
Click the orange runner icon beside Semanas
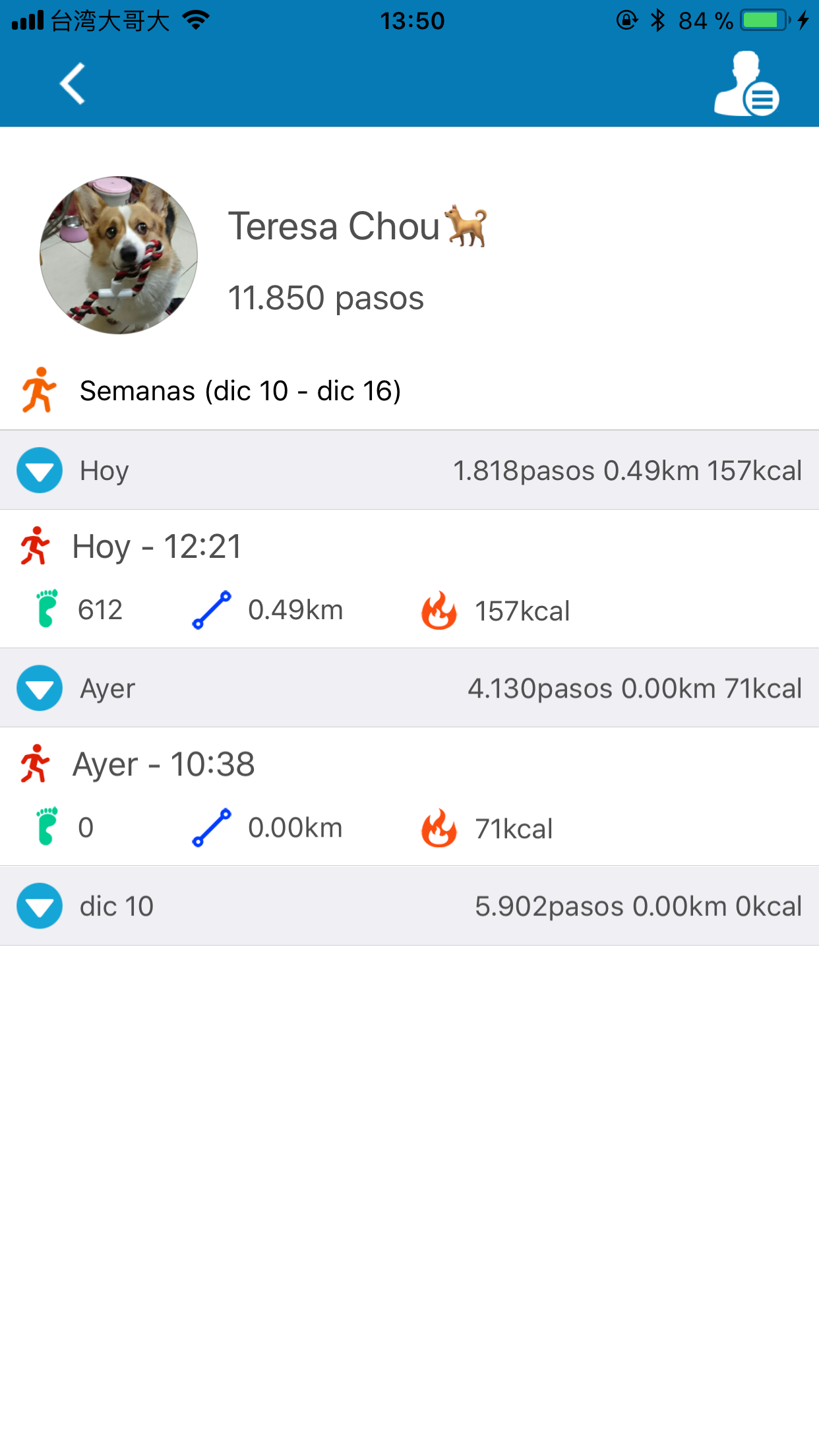click(x=39, y=390)
